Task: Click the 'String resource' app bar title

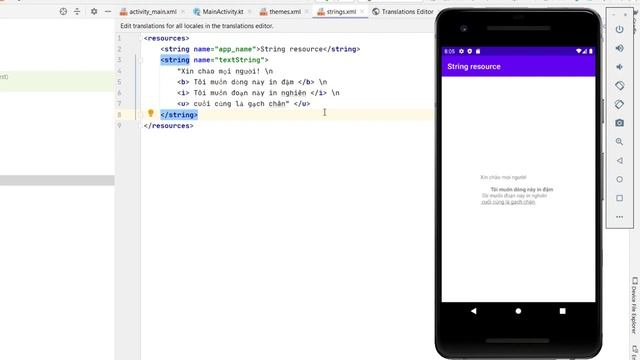Action: pos(473,67)
